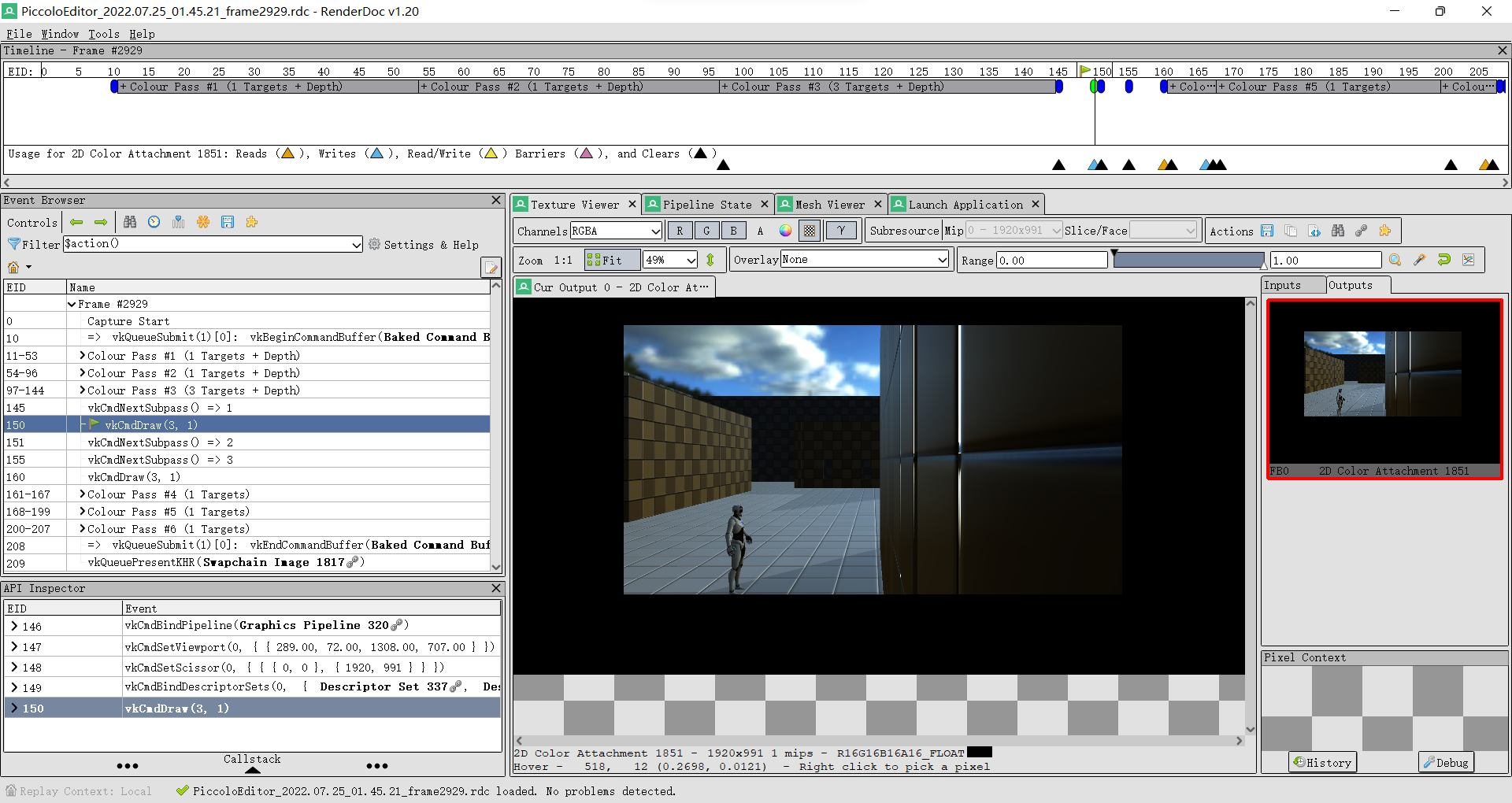Toggle the Fit zoom button
The image size is (1512, 803).
click(x=612, y=260)
